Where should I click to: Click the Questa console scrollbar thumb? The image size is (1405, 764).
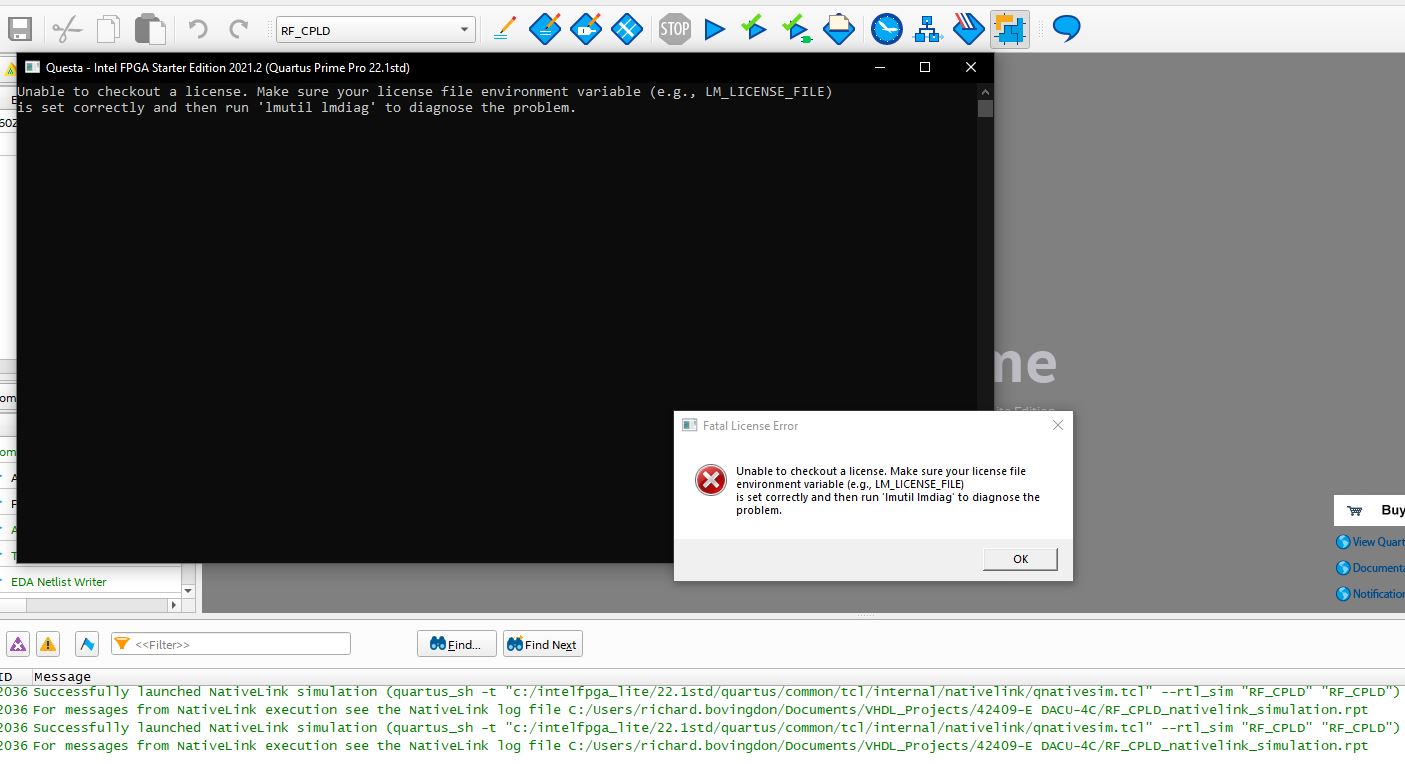coord(985,108)
